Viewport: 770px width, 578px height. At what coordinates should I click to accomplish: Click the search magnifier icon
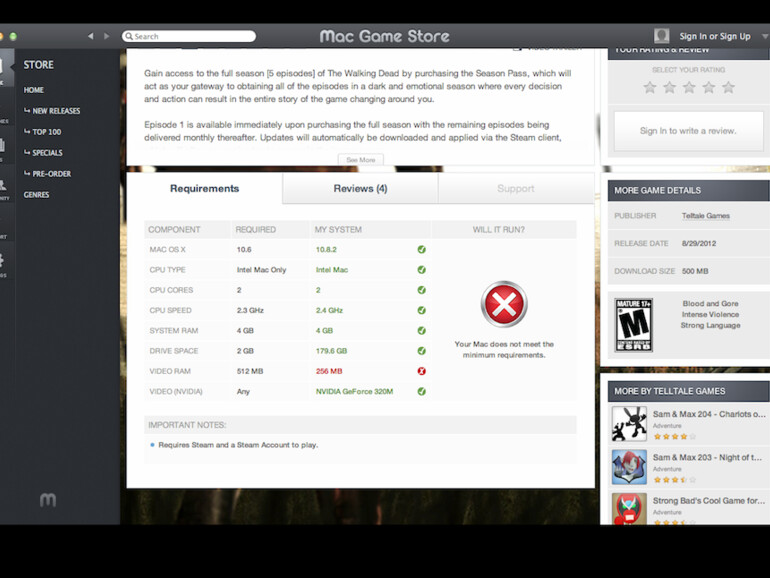pos(129,36)
